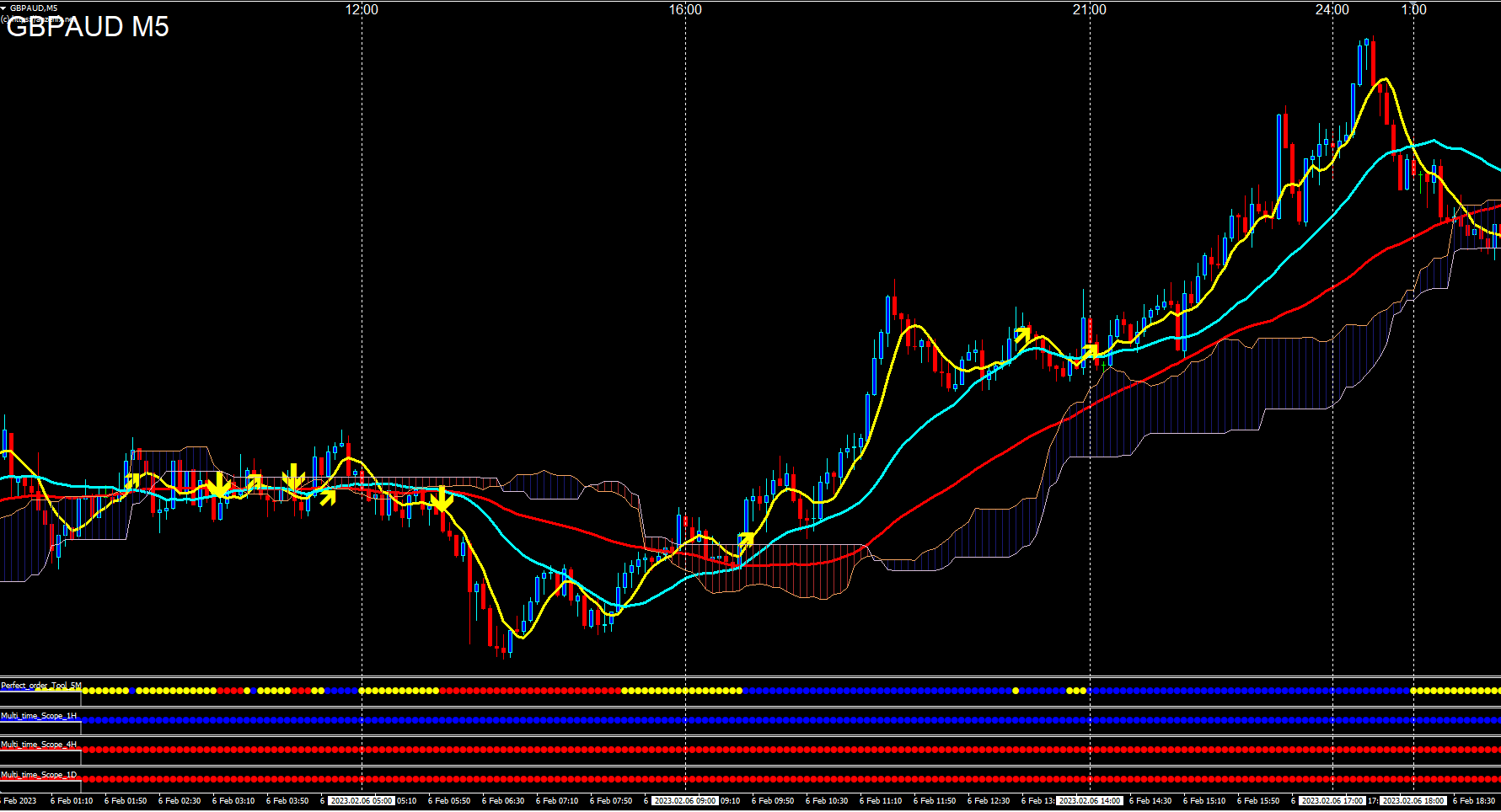
Task: Click the highlighted 2023.02.06 18:00 date label
Action: [x=1413, y=801]
